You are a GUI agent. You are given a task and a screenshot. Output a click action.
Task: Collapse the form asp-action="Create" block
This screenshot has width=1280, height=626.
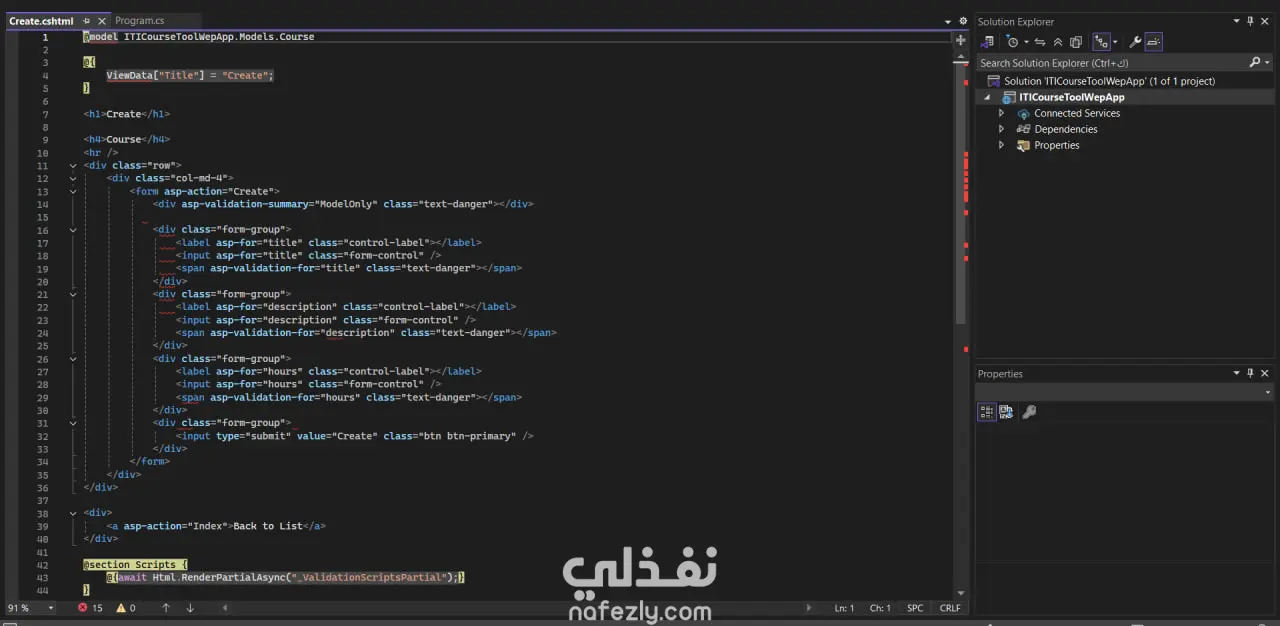pos(72,191)
